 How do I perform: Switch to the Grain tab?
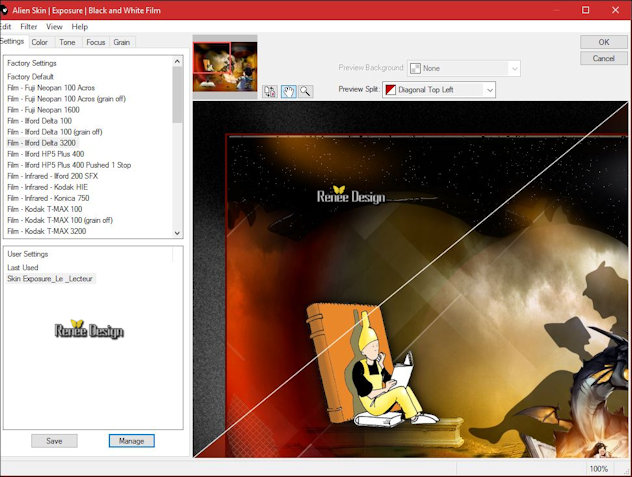(x=121, y=42)
